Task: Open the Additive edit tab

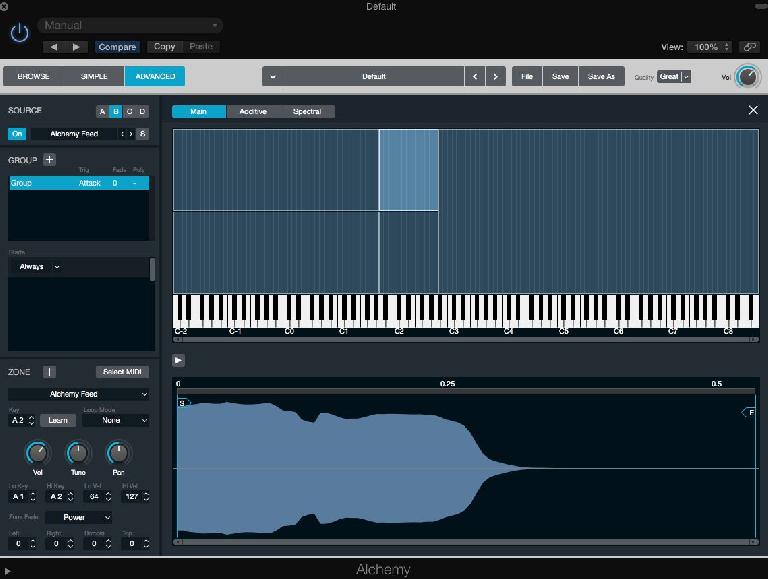Action: 253,112
